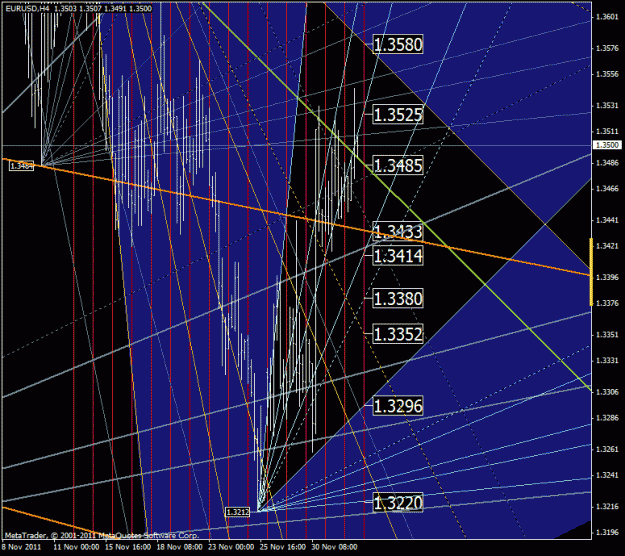Click the yellow range bar on price axis

[x=591, y=272]
